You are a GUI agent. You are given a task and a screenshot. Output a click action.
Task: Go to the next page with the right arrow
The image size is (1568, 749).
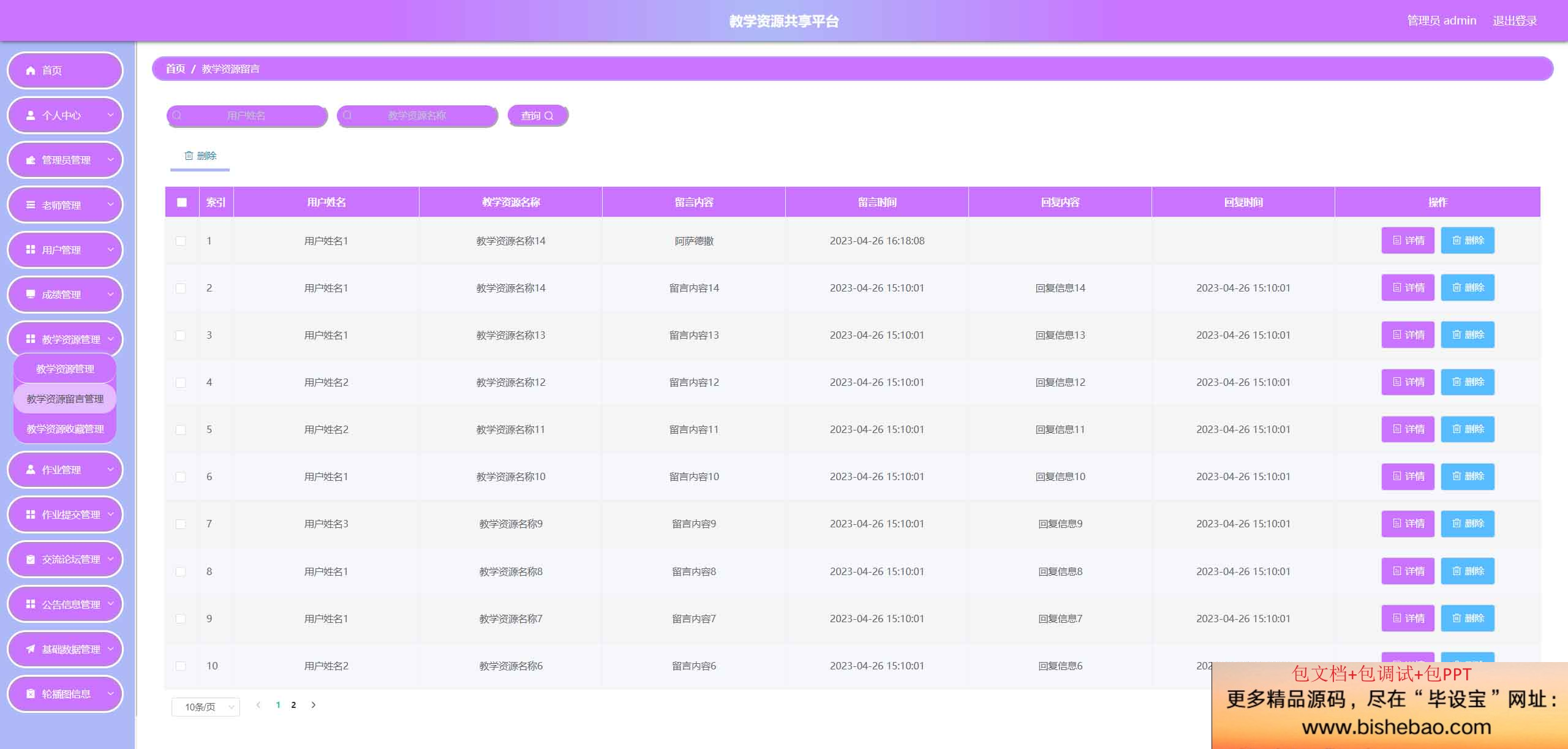coord(314,705)
